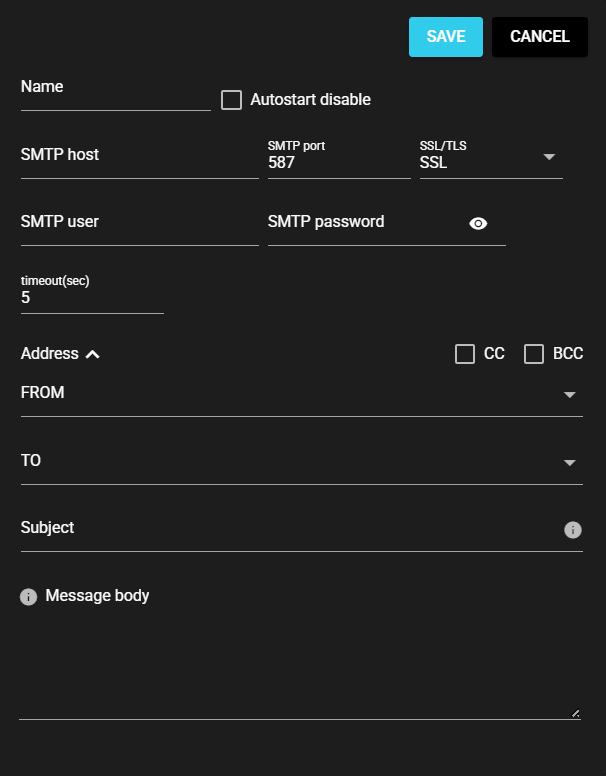Click the Subject info icon
This screenshot has width=606, height=776.
tap(573, 530)
